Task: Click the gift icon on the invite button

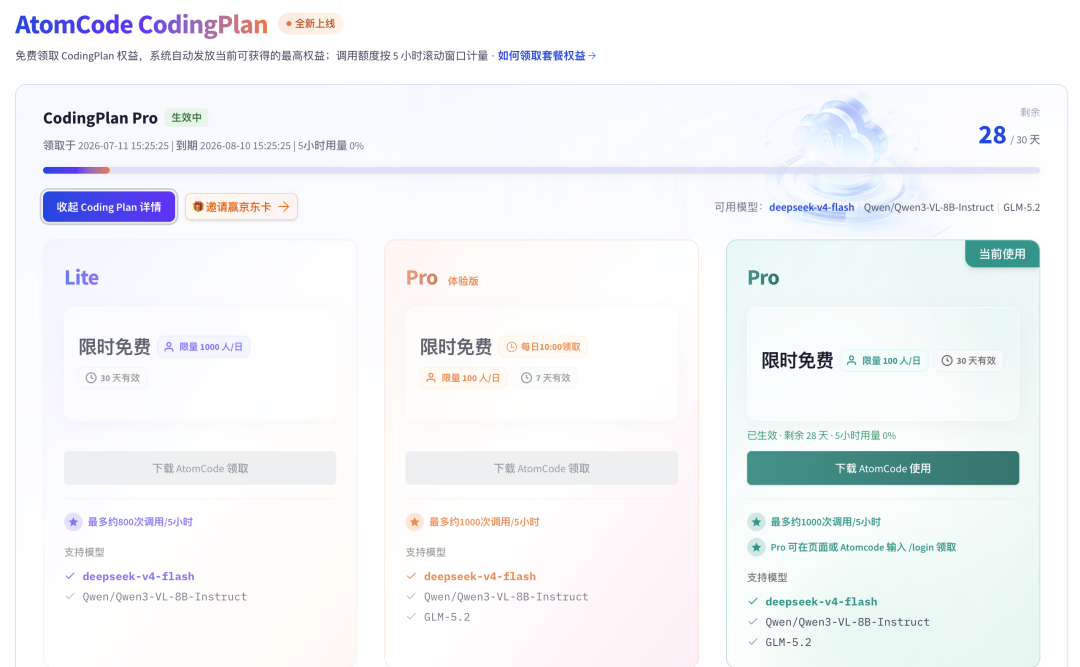Action: point(198,207)
